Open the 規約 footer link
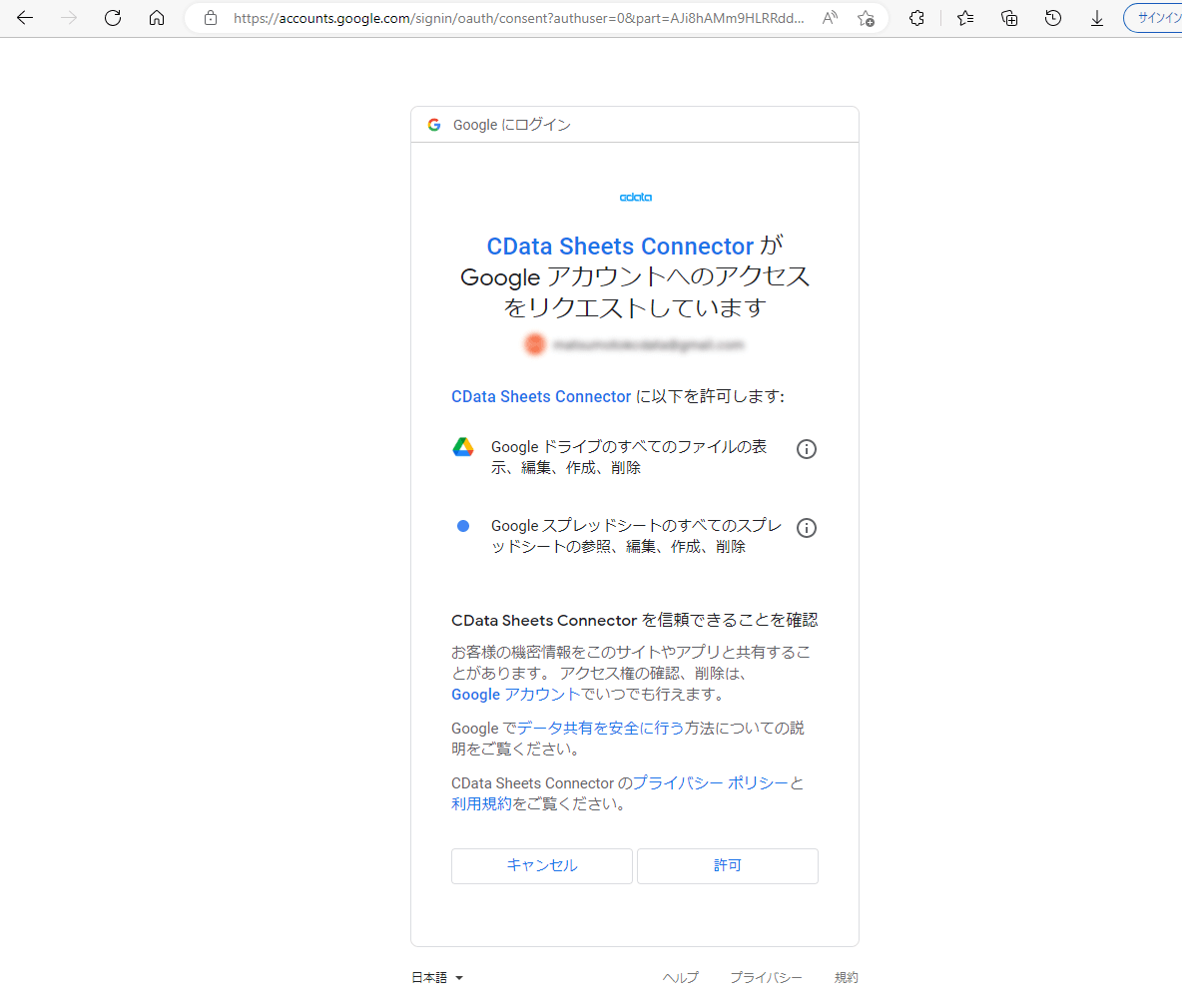 pyautogui.click(x=846, y=977)
